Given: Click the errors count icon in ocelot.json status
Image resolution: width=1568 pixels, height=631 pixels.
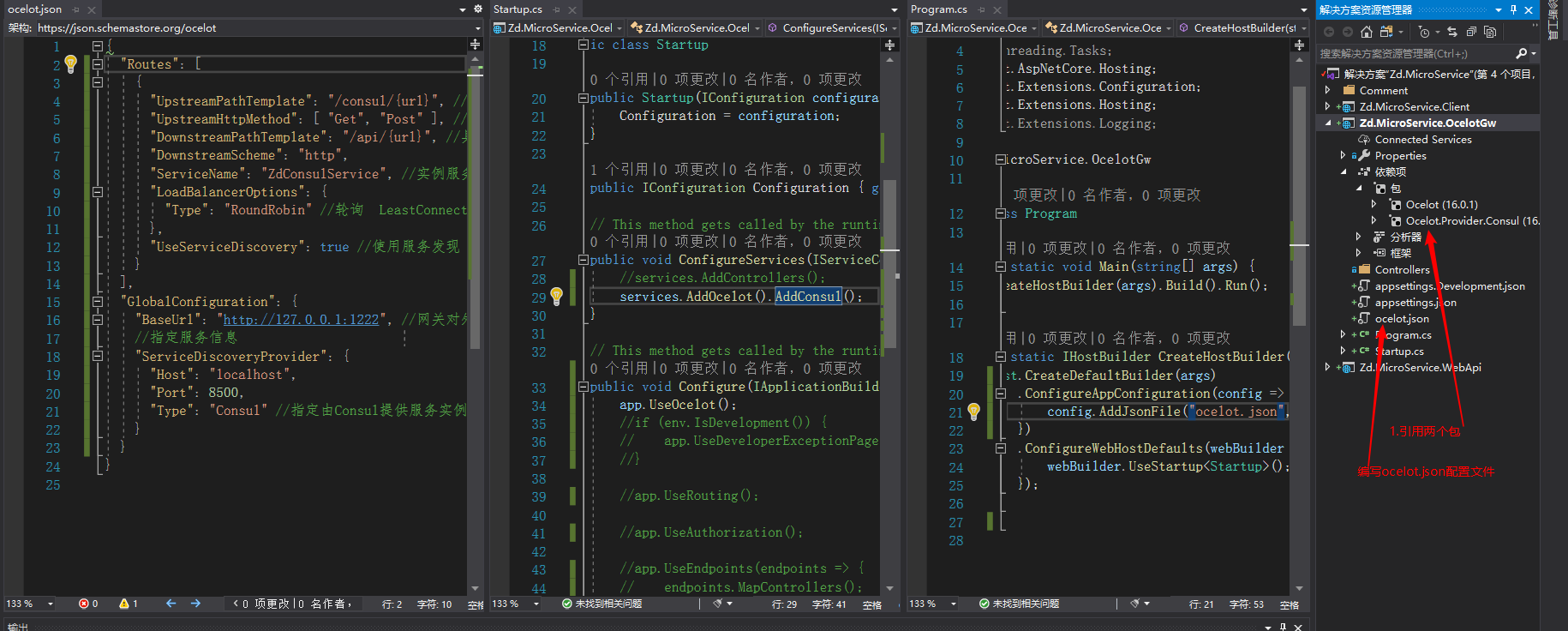Looking at the screenshot, I should 88,604.
